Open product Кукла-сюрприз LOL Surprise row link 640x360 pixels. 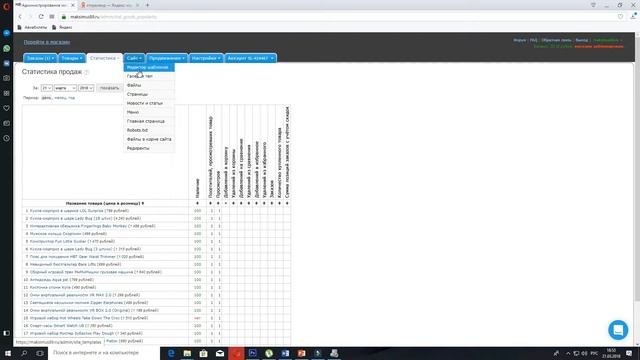tap(79, 211)
